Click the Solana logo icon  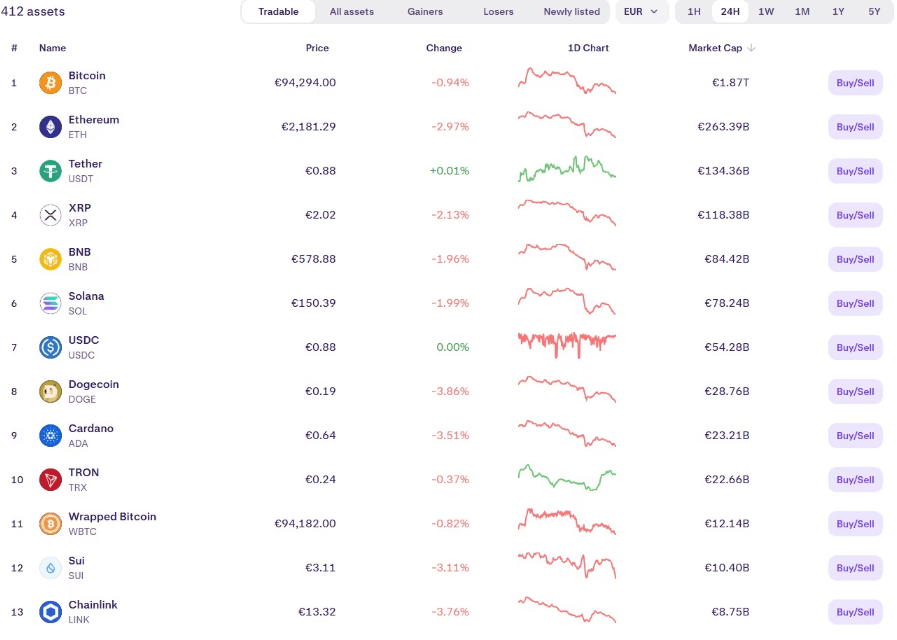click(50, 303)
